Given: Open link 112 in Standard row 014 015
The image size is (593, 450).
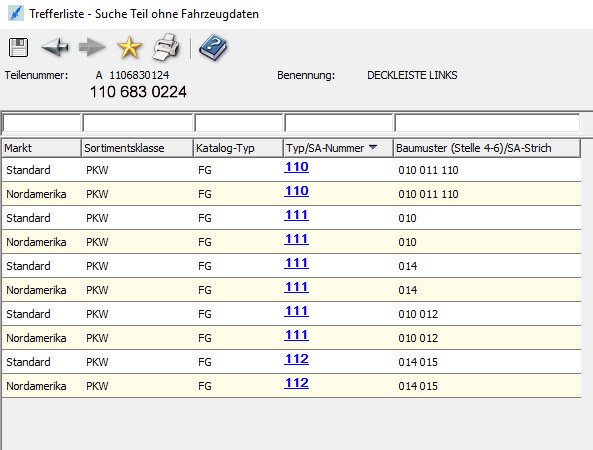Looking at the screenshot, I should (296, 359).
